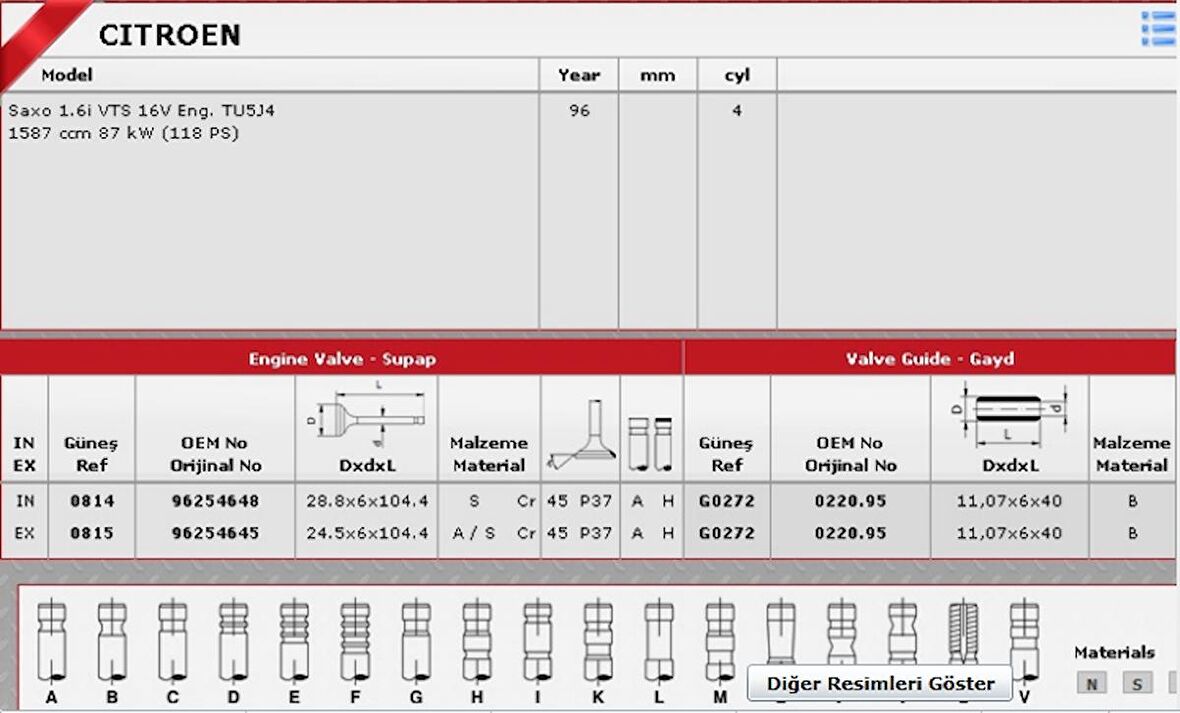Screen dimensions: 1180x713
Task: Click the Materials legend label
Action: 1115,653
